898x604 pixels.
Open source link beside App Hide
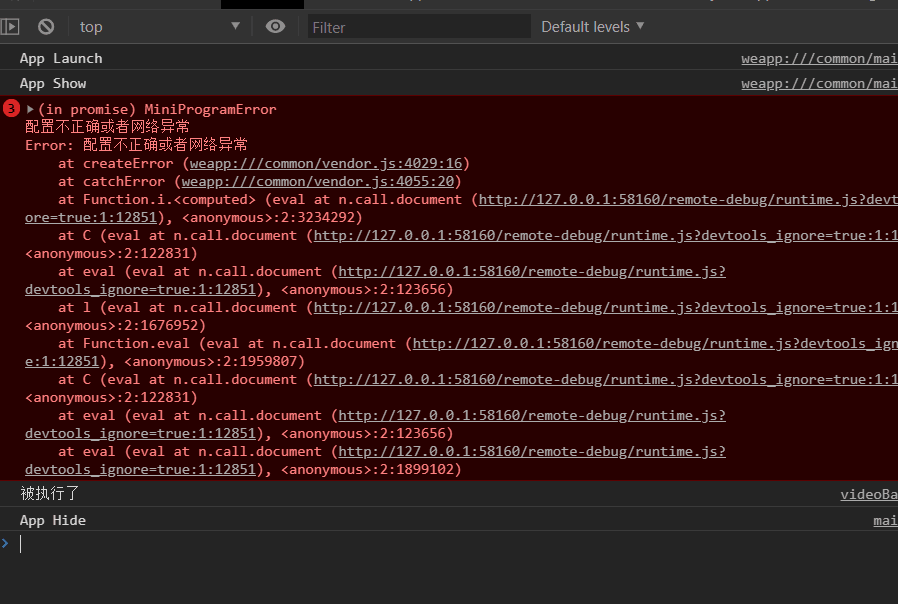[885, 520]
